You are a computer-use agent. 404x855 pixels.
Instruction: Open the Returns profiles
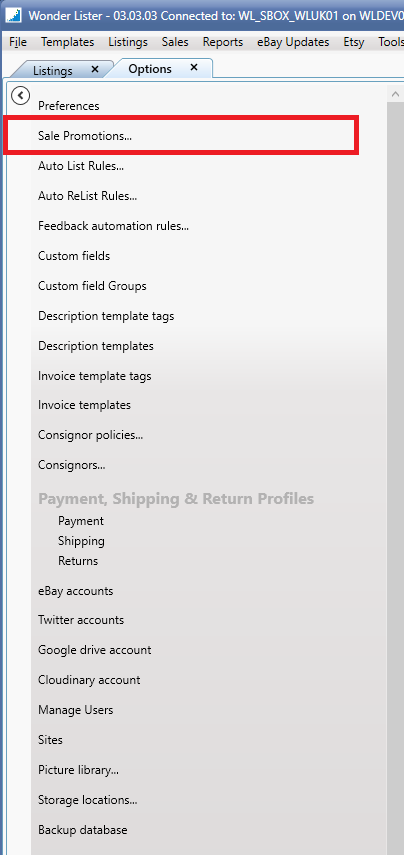(78, 561)
